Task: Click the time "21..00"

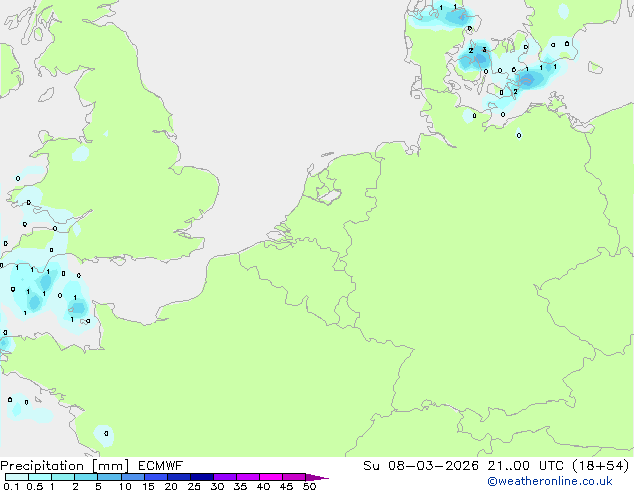Action: coord(508,466)
